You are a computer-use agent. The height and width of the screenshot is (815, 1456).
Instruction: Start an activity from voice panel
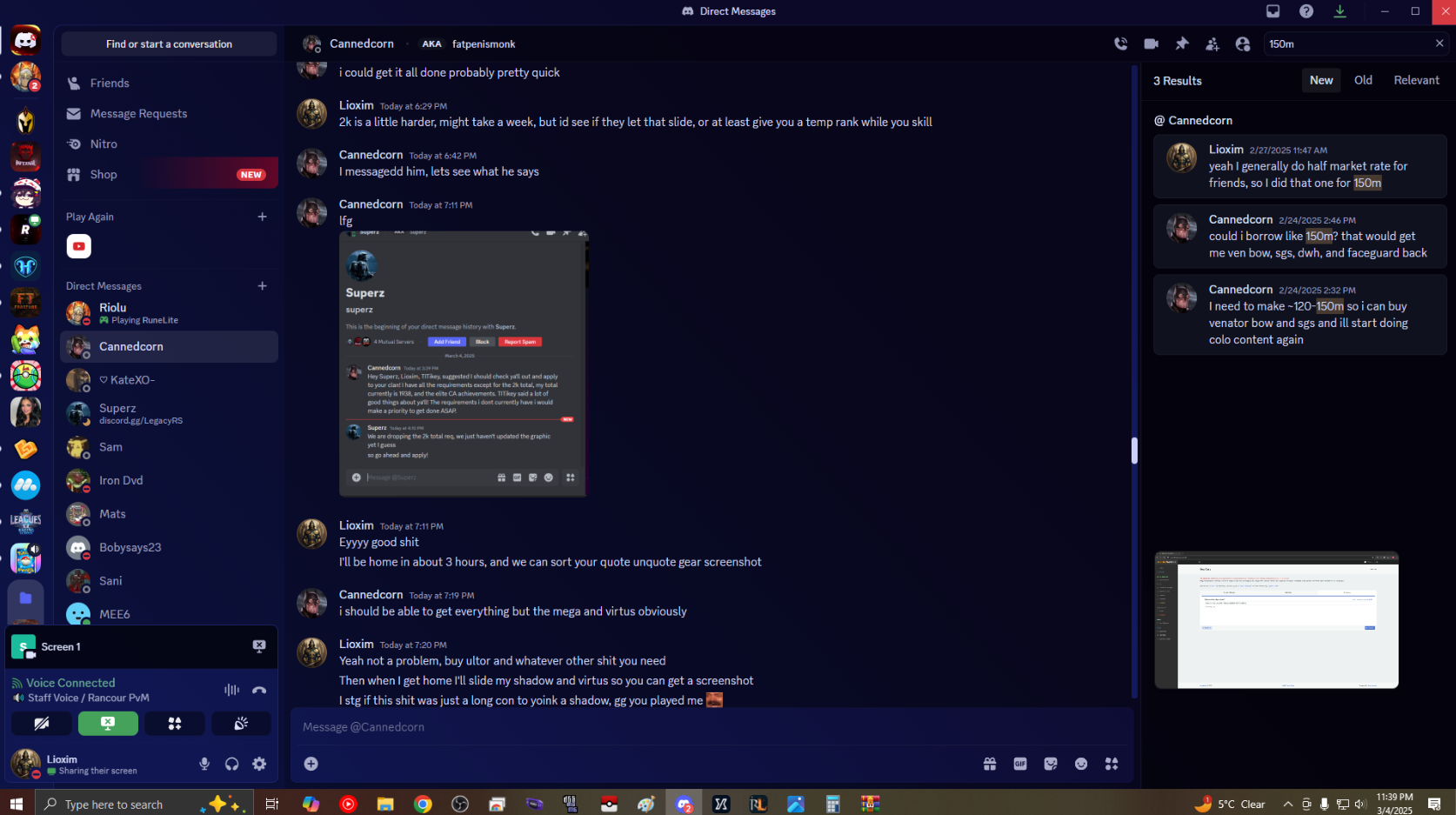click(175, 724)
